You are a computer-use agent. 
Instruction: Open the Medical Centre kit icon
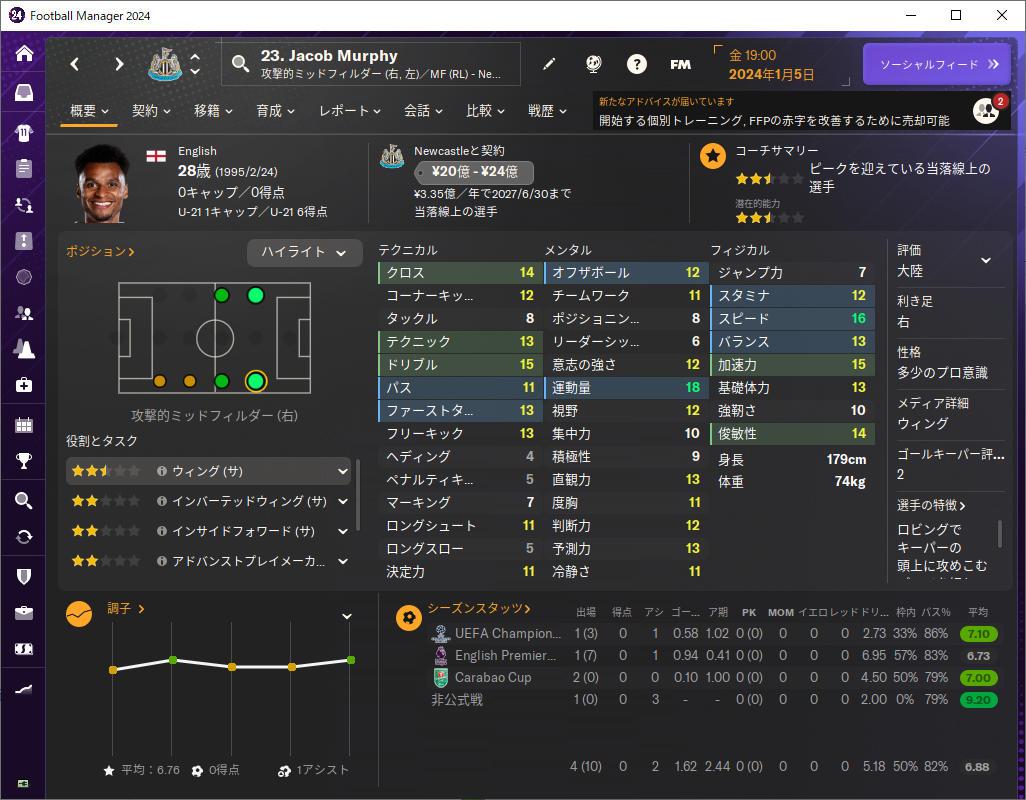[x=24, y=385]
